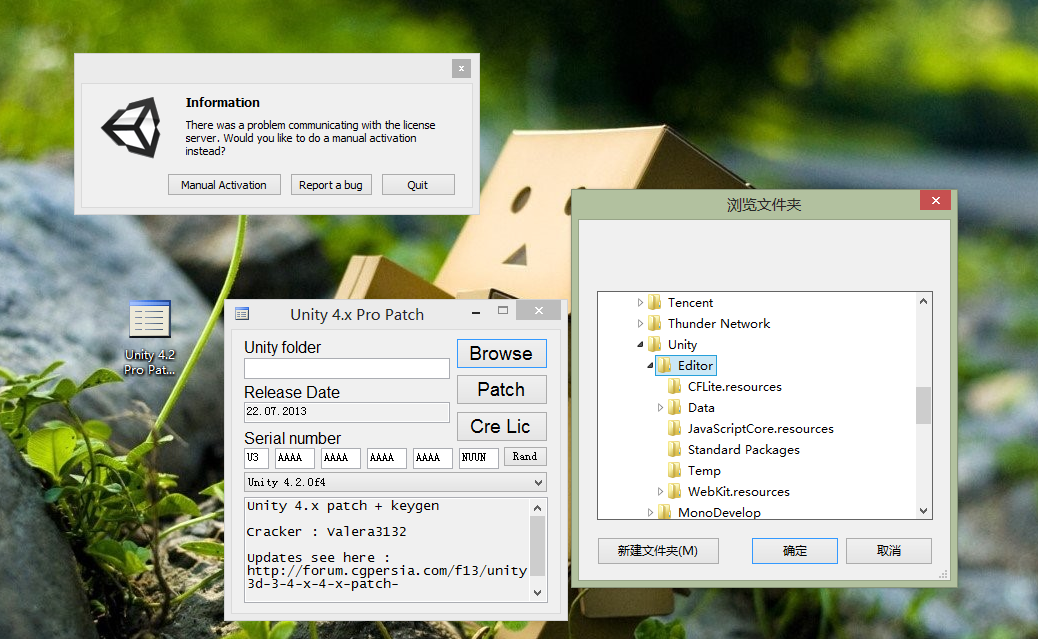
Task: Click 新建文件夹(M) button
Action: [658, 551]
